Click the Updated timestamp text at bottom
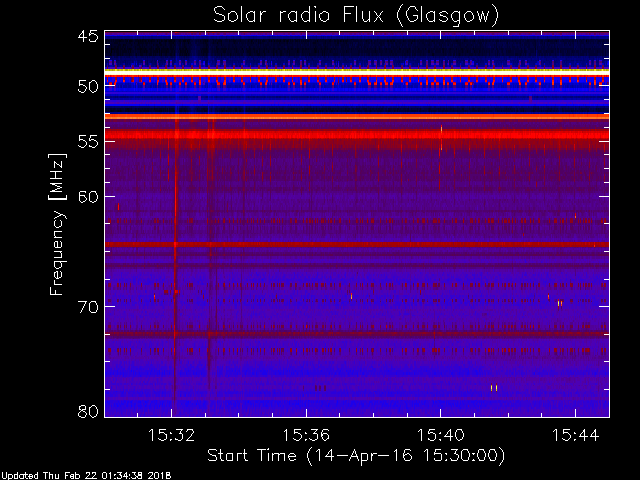 tap(86, 476)
